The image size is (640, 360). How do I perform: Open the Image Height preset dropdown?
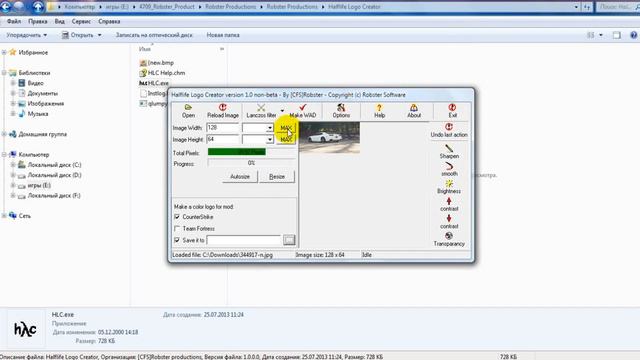tap(270, 140)
